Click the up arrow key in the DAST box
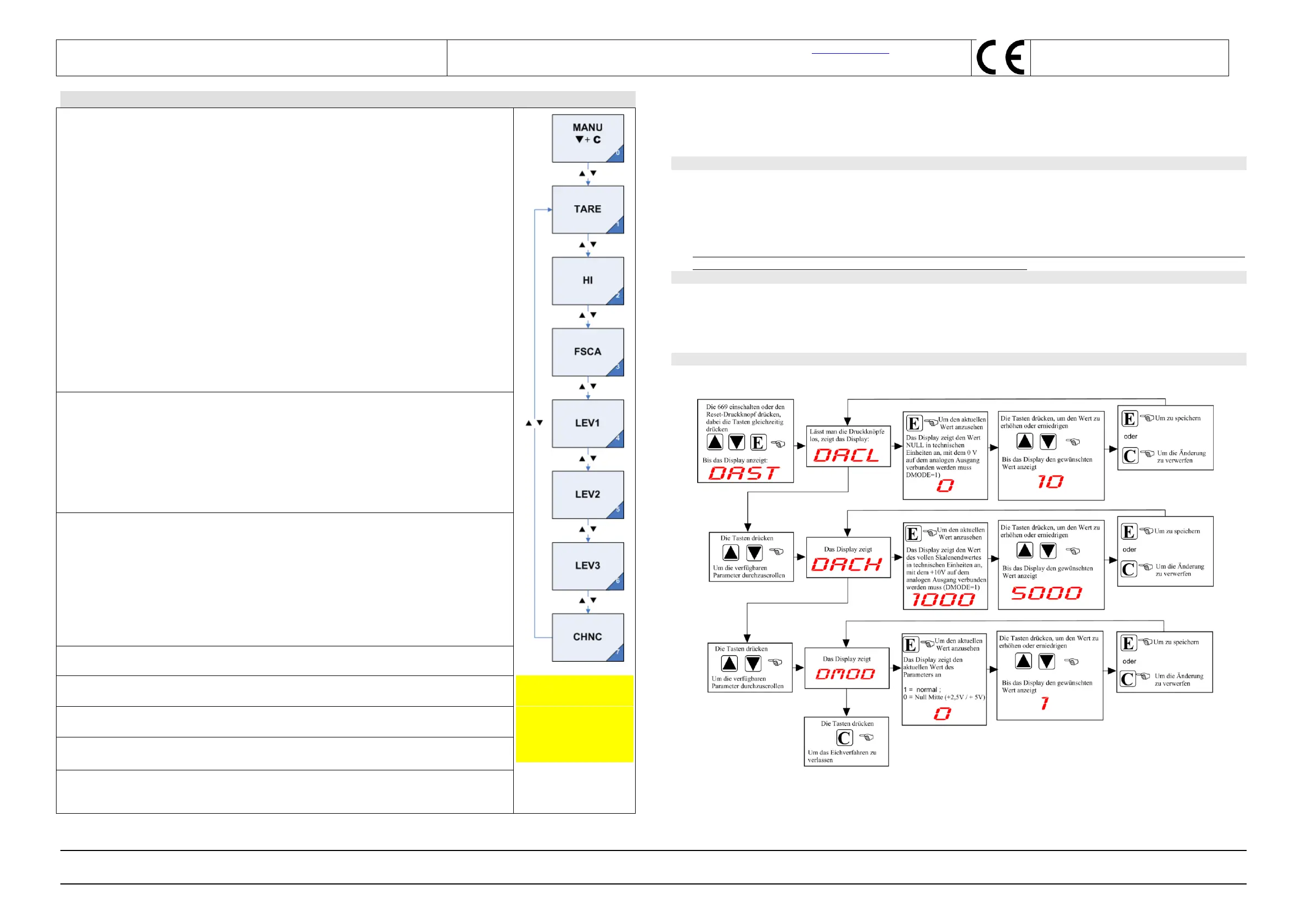1307x924 pixels. click(715, 442)
